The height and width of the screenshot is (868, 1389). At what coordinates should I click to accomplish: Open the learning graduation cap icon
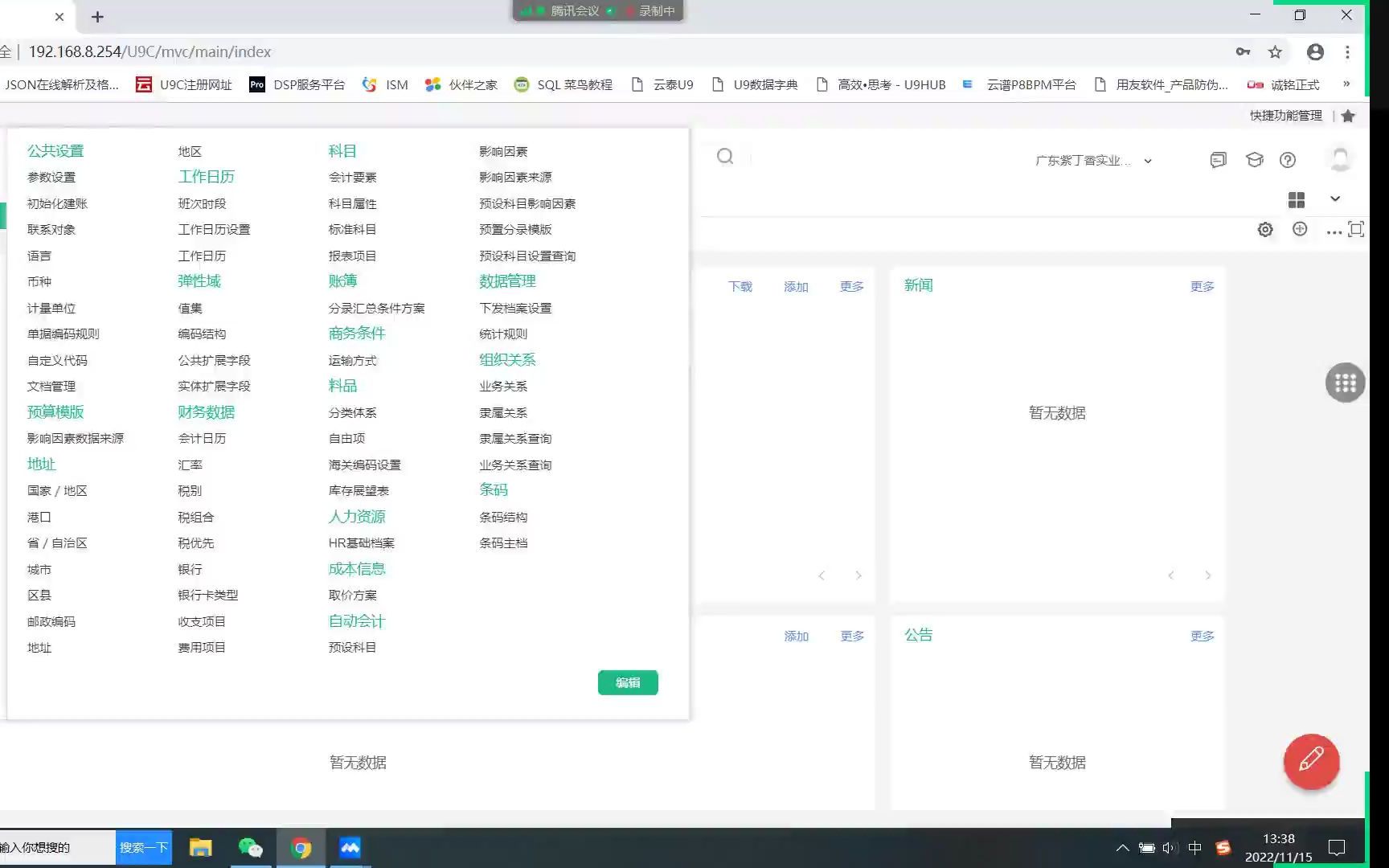point(1254,160)
